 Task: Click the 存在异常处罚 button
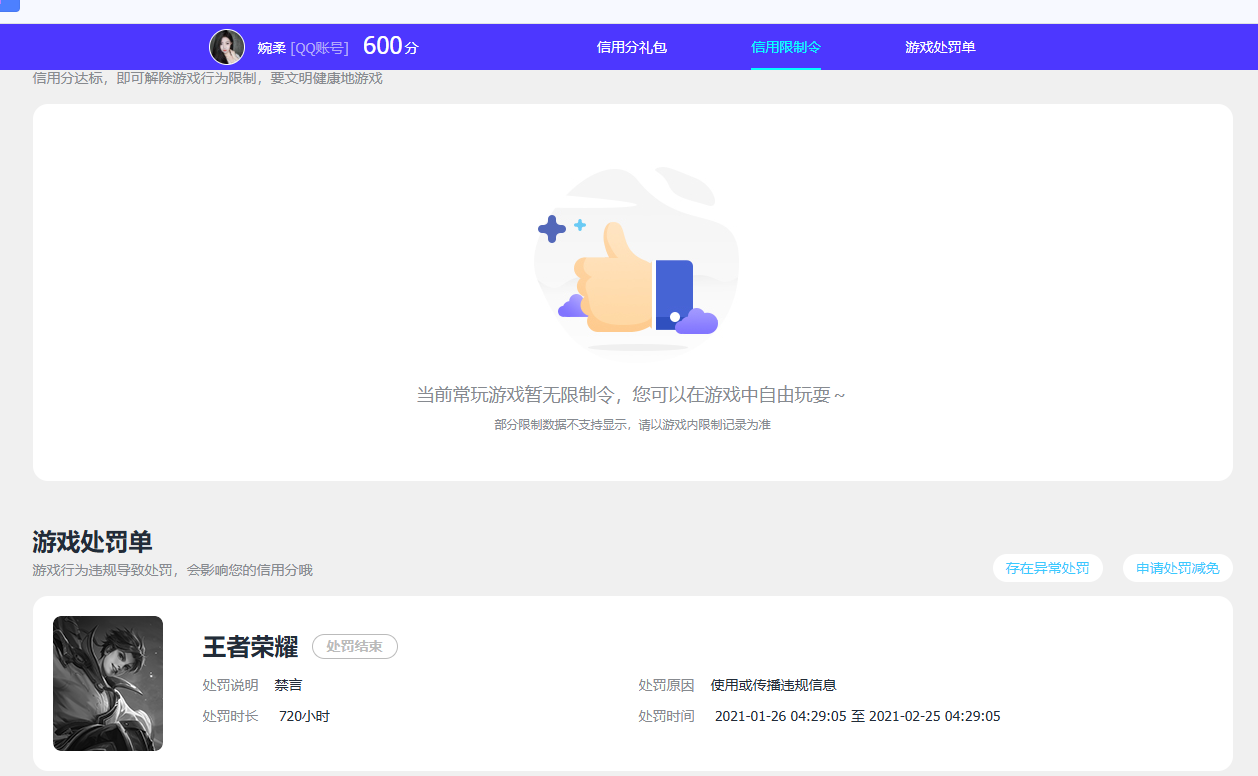pyautogui.click(x=1048, y=568)
